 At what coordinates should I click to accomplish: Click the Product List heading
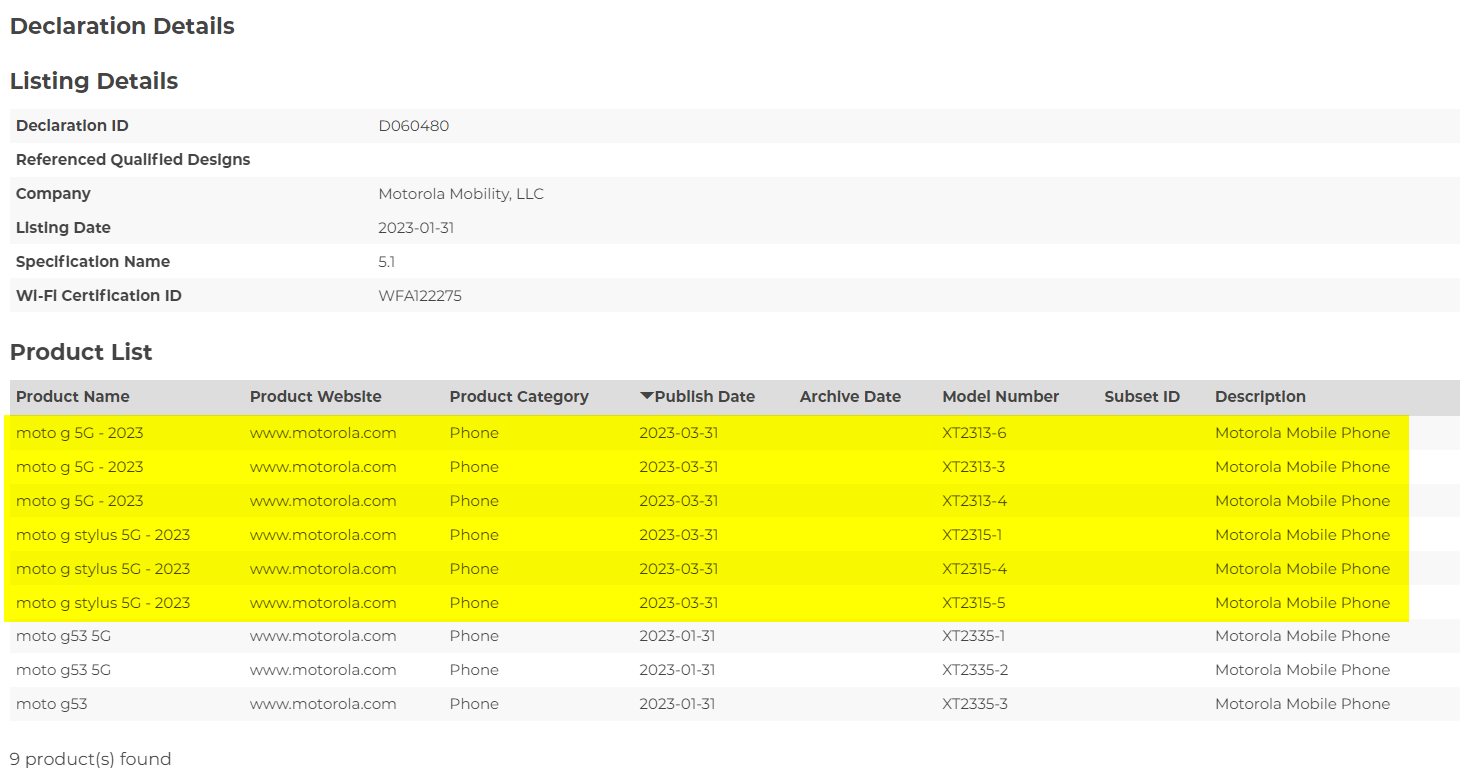coord(81,352)
